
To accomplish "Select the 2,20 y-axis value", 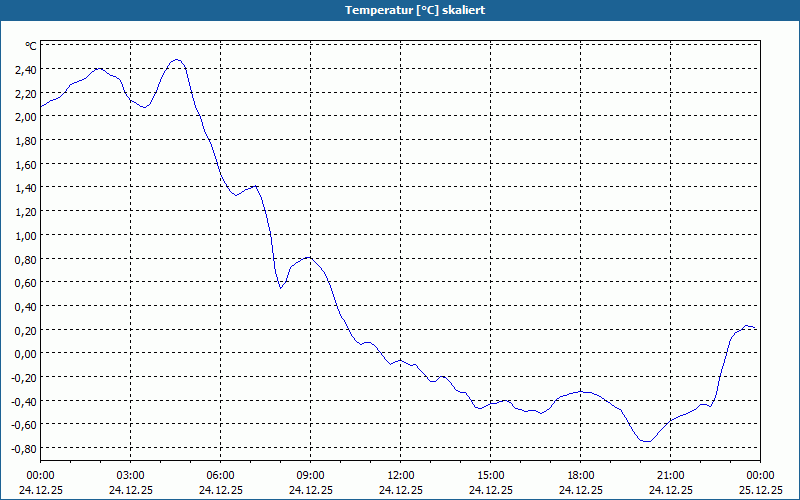I will pos(26,93).
